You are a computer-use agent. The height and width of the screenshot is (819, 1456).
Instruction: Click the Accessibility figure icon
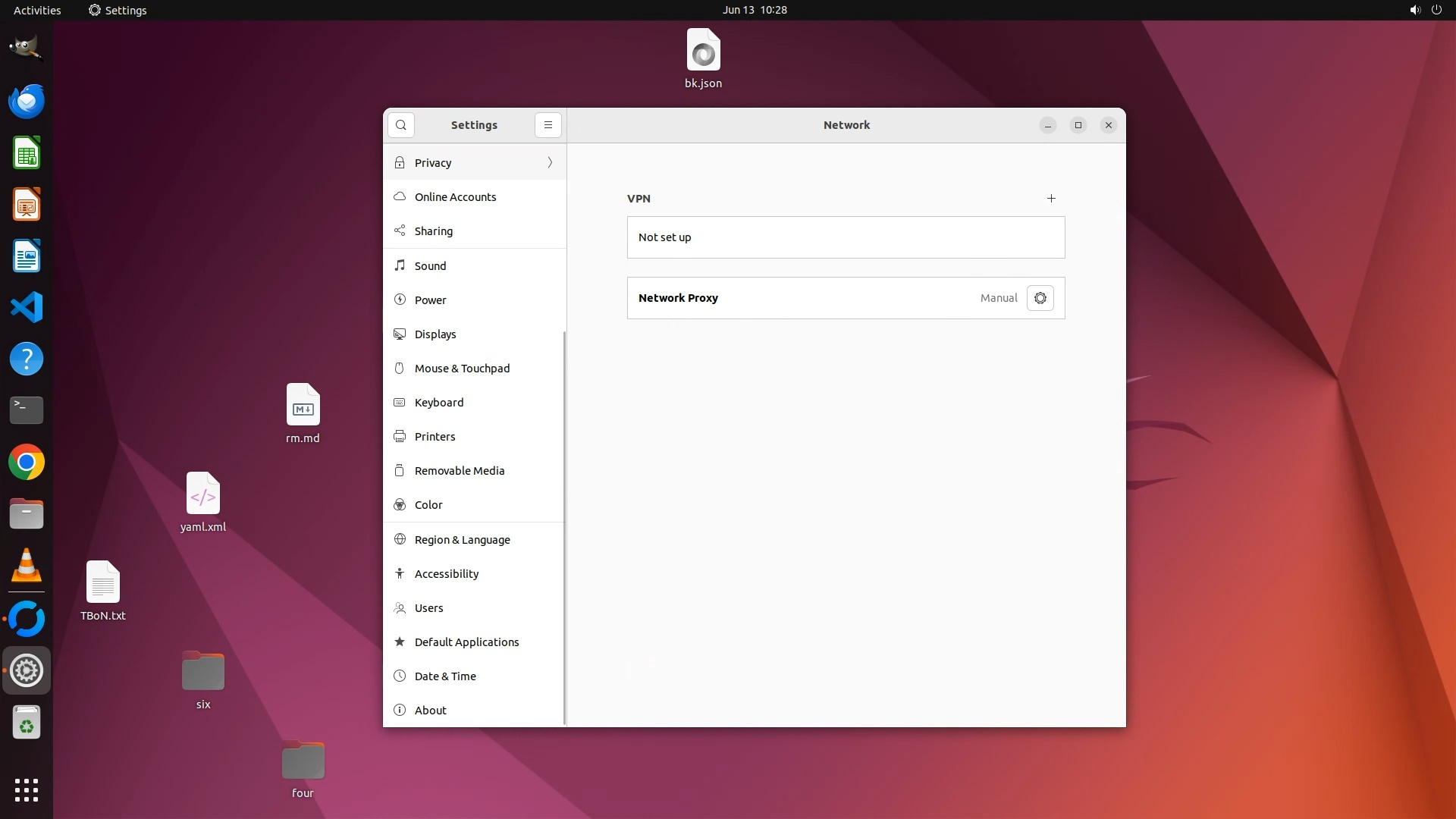pyautogui.click(x=400, y=574)
